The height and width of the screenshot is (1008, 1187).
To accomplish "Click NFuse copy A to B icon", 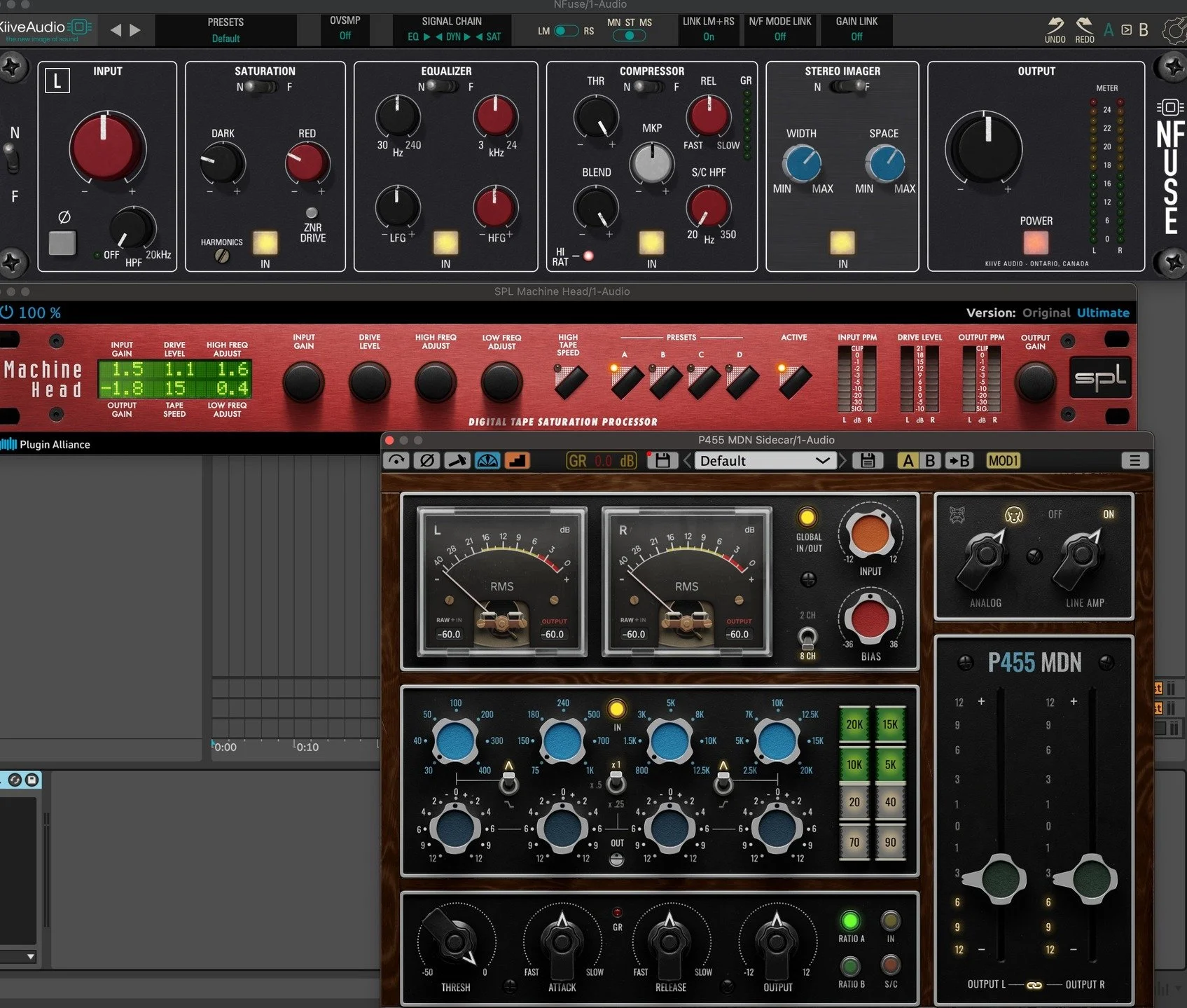I will point(1126,30).
